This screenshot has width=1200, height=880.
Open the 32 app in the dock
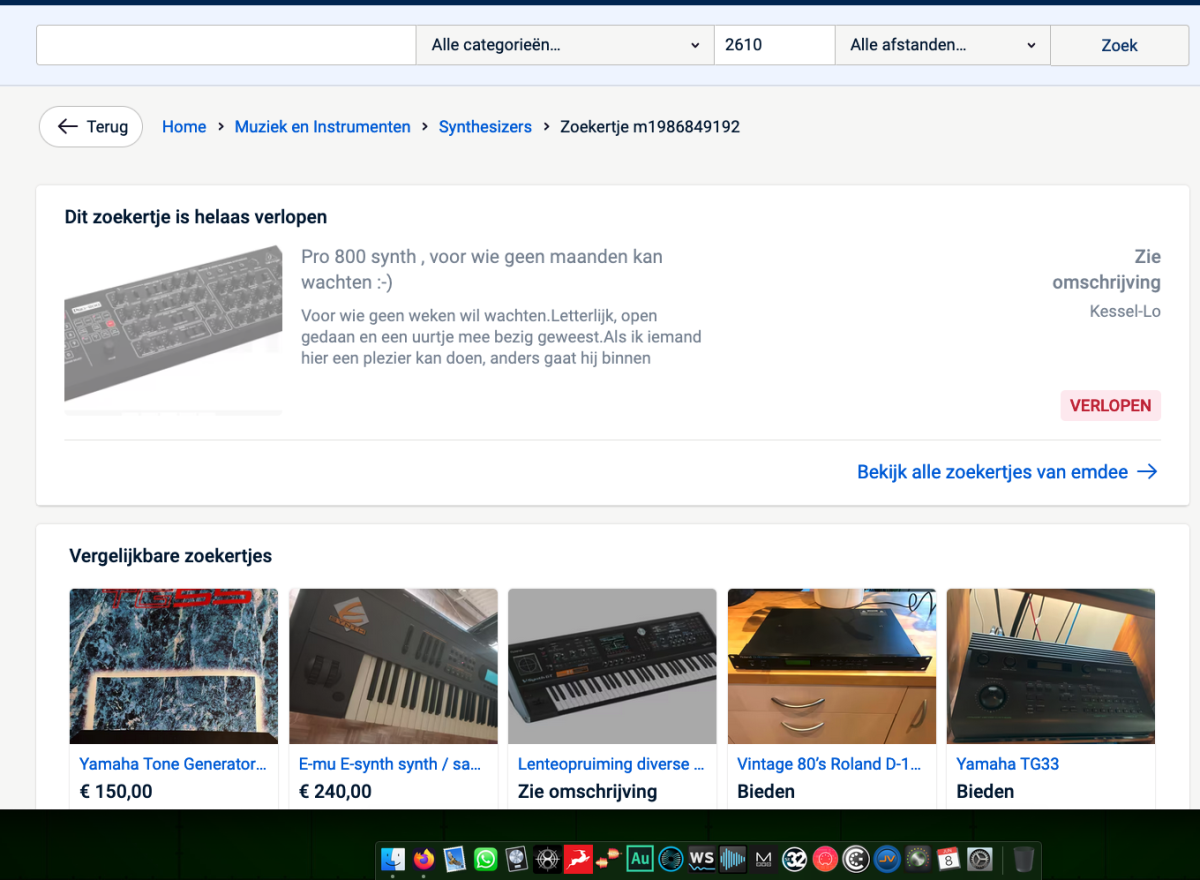[795, 859]
